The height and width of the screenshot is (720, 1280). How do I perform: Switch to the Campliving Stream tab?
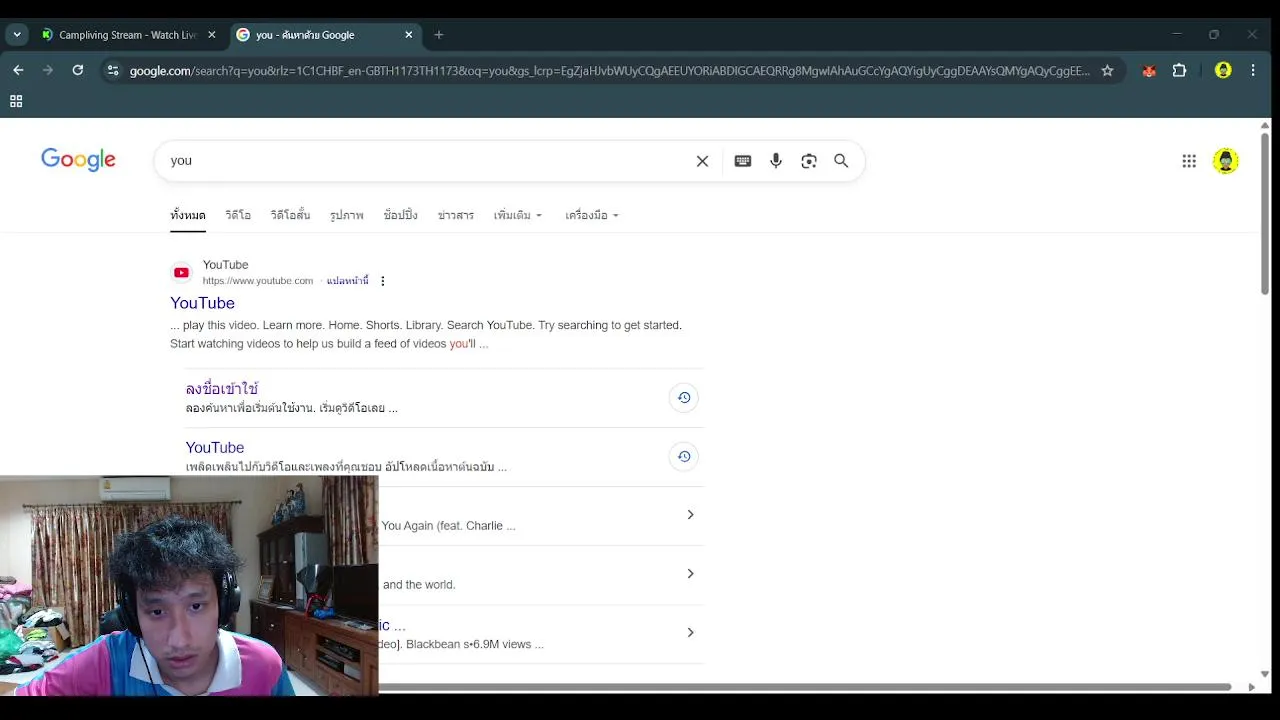point(128,35)
